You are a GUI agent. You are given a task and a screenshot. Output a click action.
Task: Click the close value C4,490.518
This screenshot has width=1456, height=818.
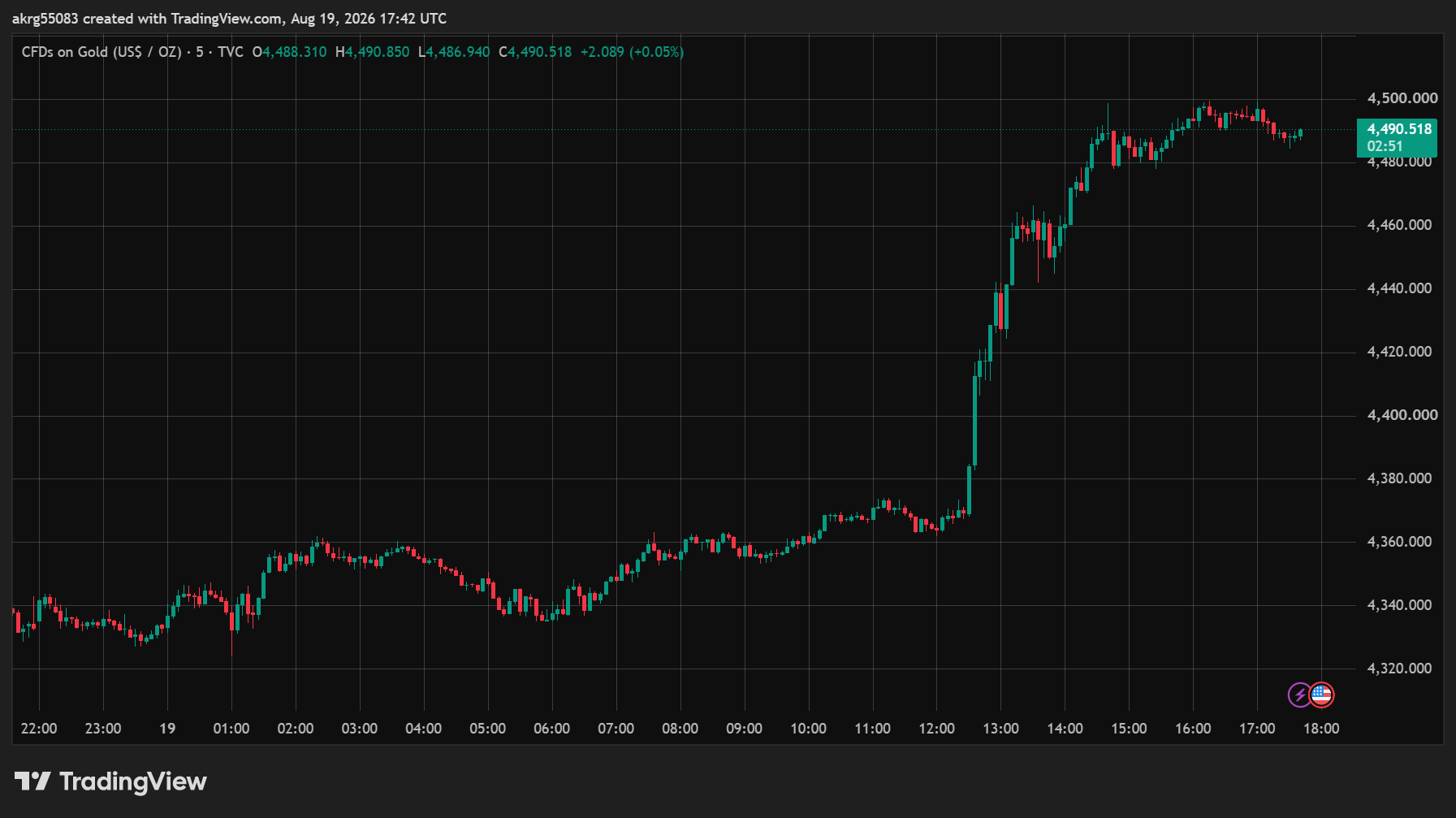click(x=535, y=52)
